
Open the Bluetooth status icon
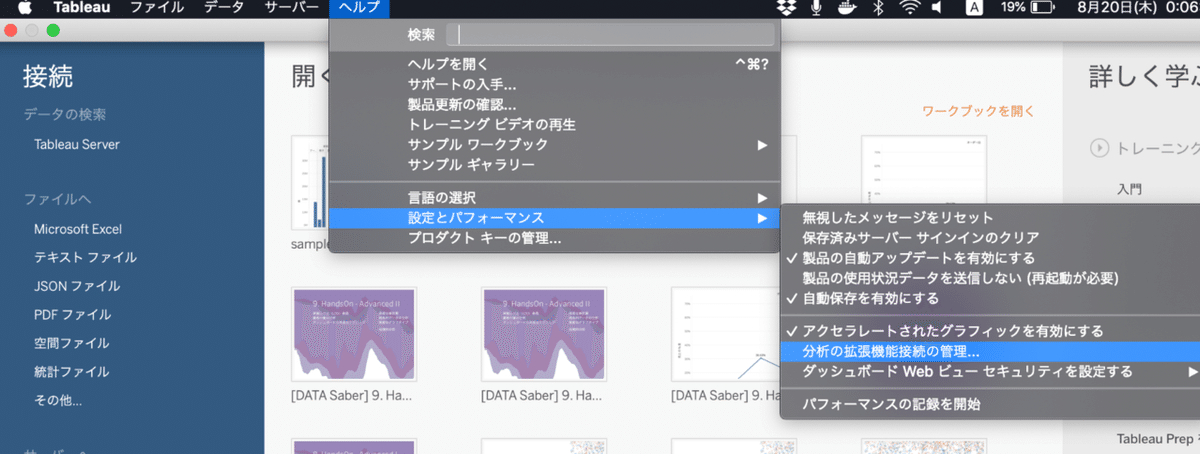click(x=879, y=8)
